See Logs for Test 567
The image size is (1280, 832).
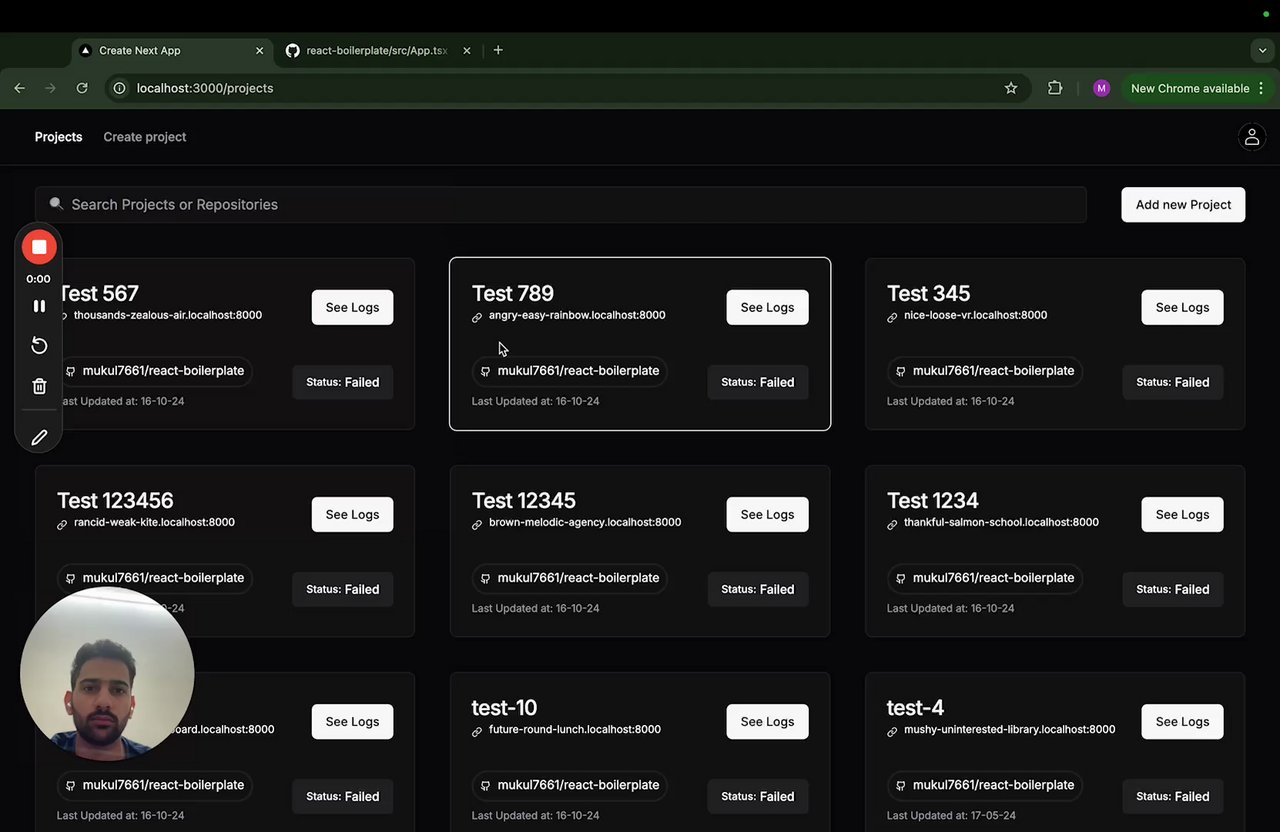pyautogui.click(x=352, y=307)
